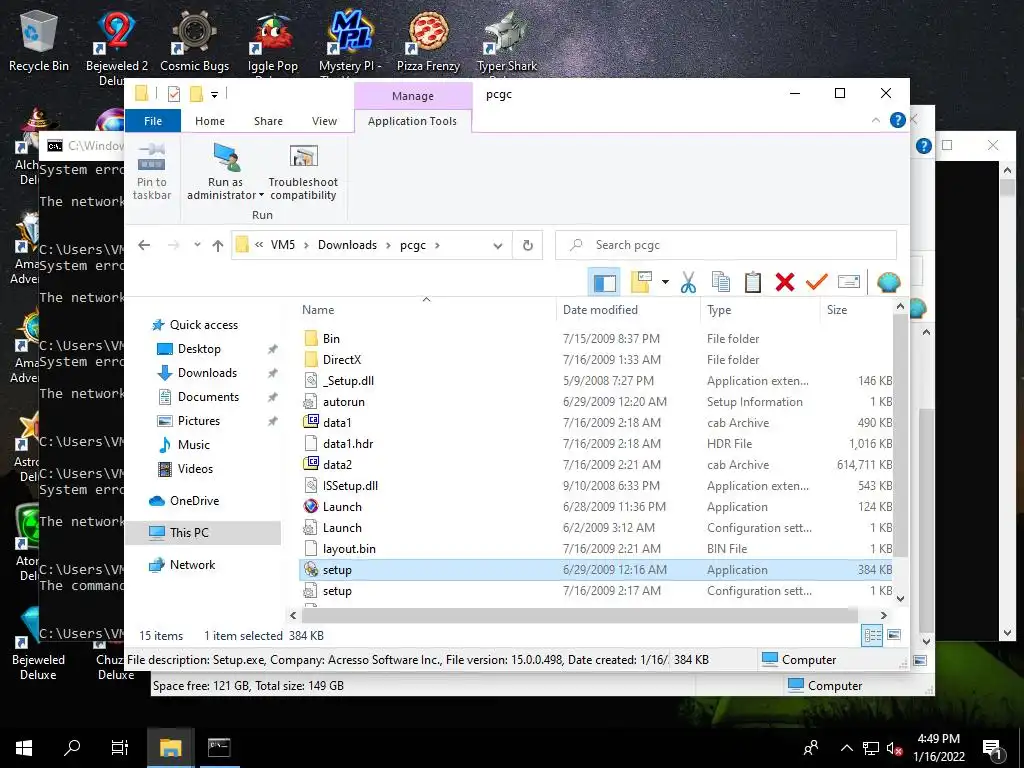Click the Manage contextual tab

[413, 96]
